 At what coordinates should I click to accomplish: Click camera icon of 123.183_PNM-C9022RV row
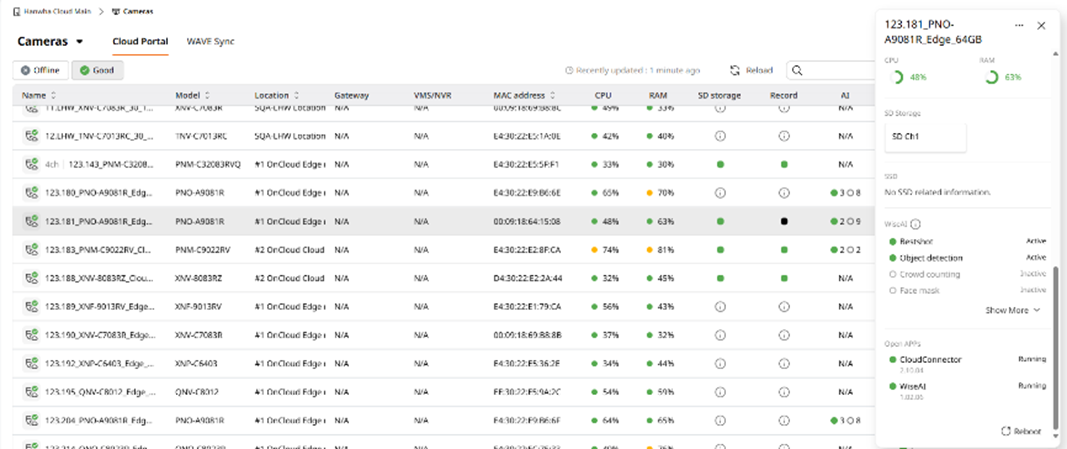[32, 249]
